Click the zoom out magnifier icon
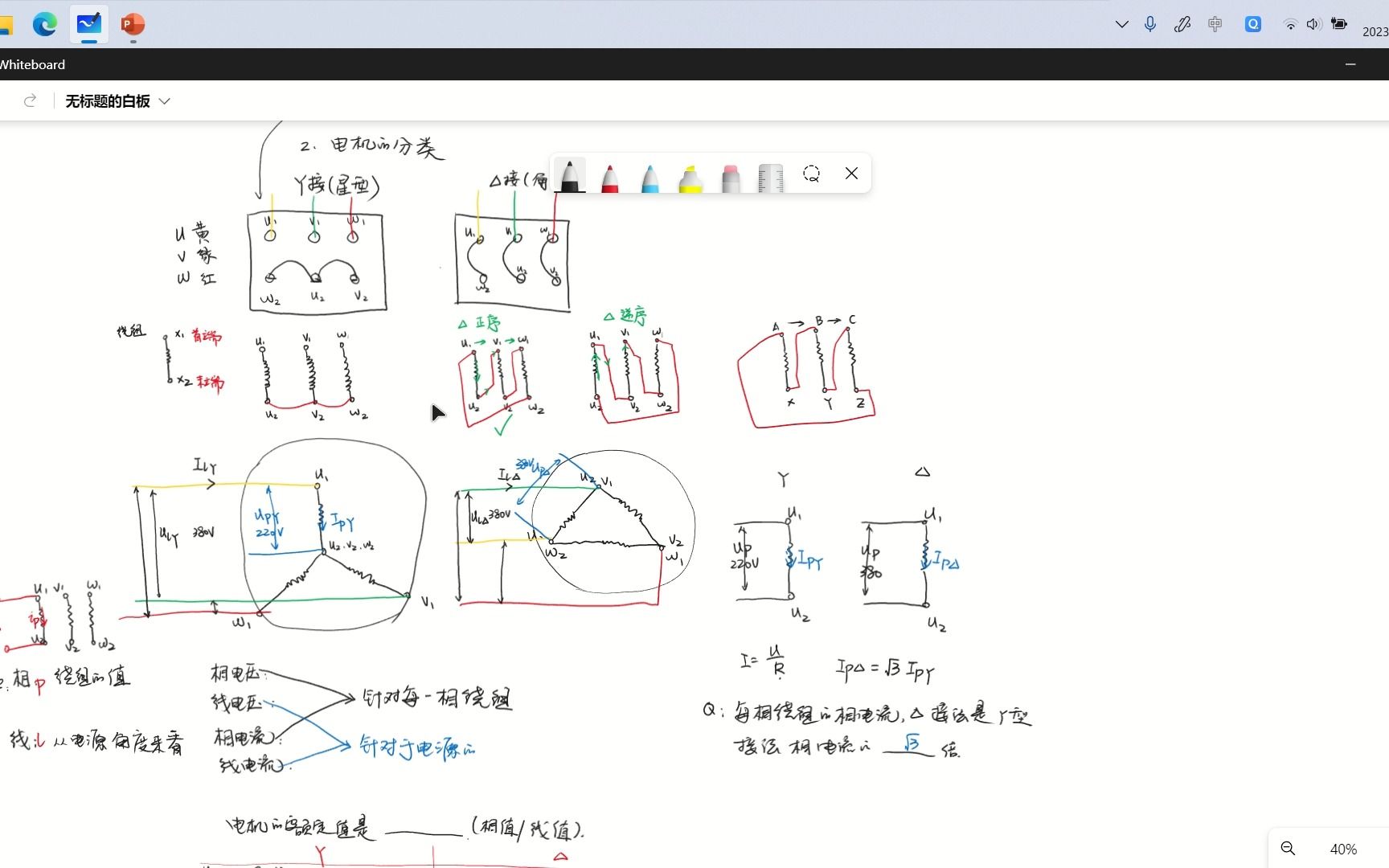Image resolution: width=1389 pixels, height=868 pixels. pyautogui.click(x=1288, y=849)
